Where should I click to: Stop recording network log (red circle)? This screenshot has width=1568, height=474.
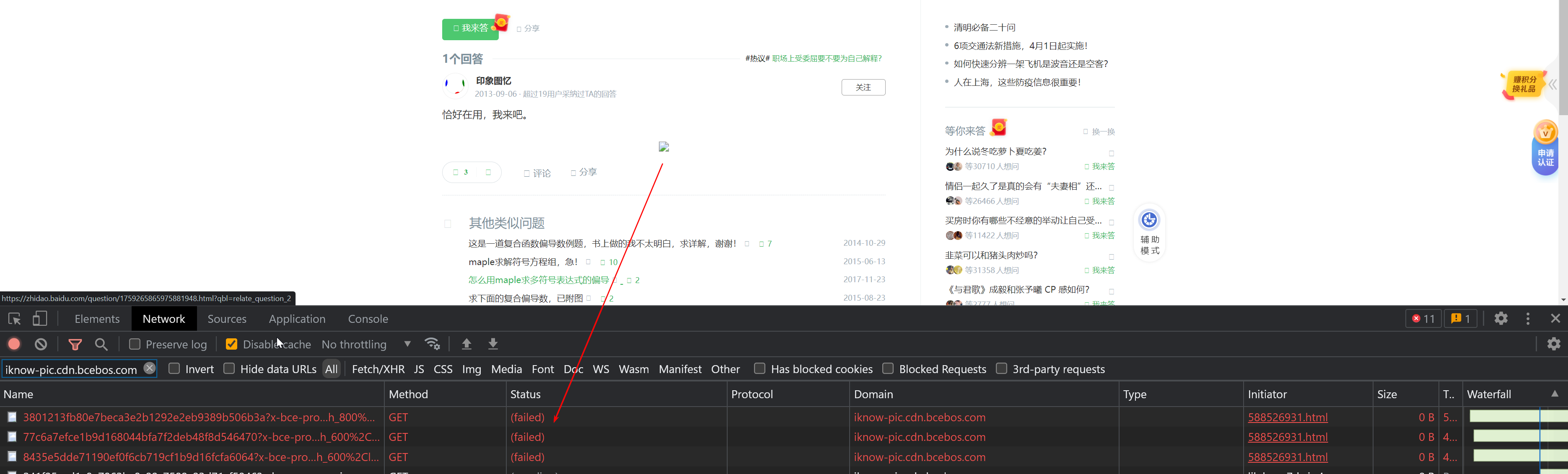point(13,344)
